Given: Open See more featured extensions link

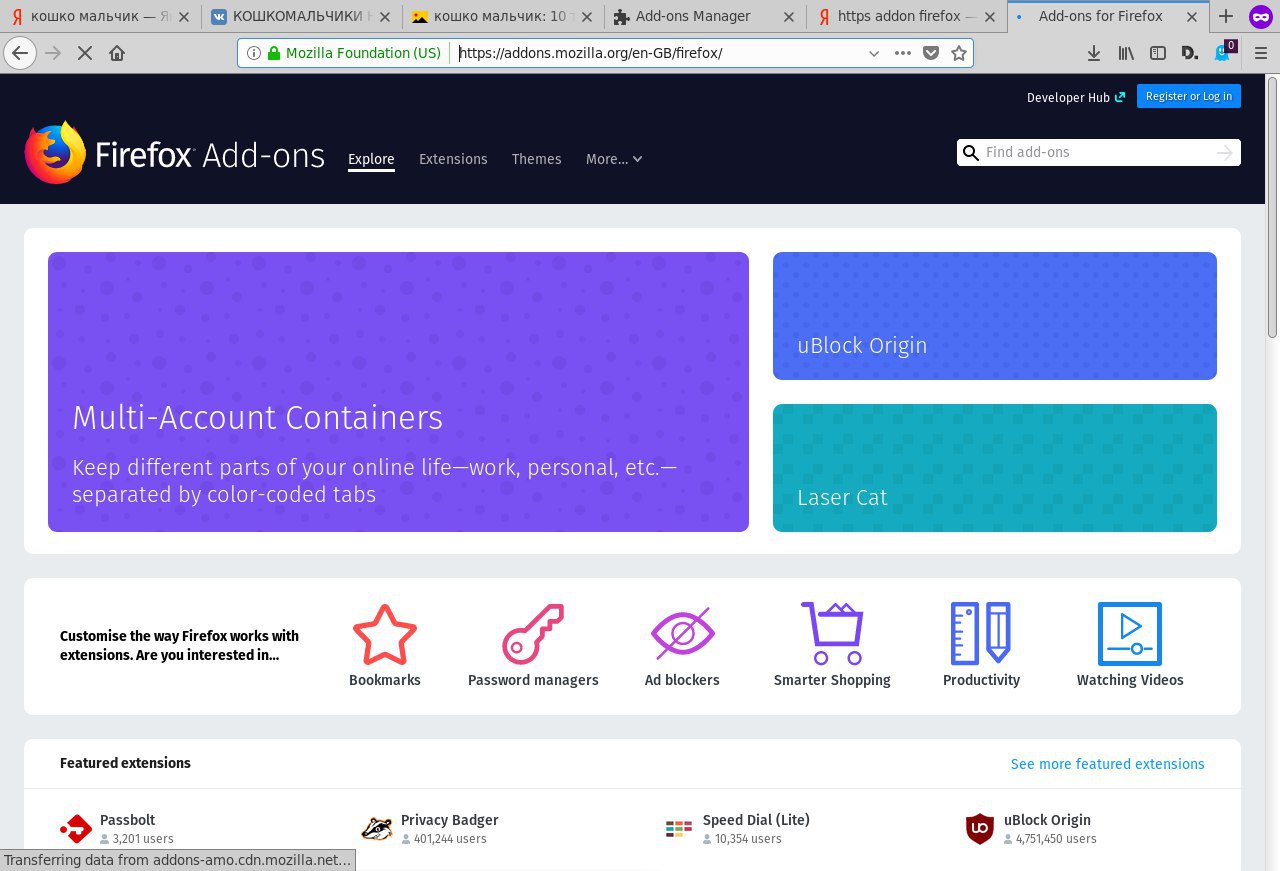Looking at the screenshot, I should [1107, 764].
